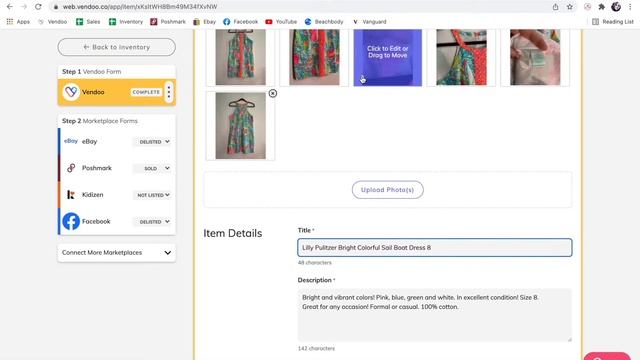Viewport: 640px width, 360px height.
Task: Bookmark this page with the star icon
Action: [x=570, y=7]
